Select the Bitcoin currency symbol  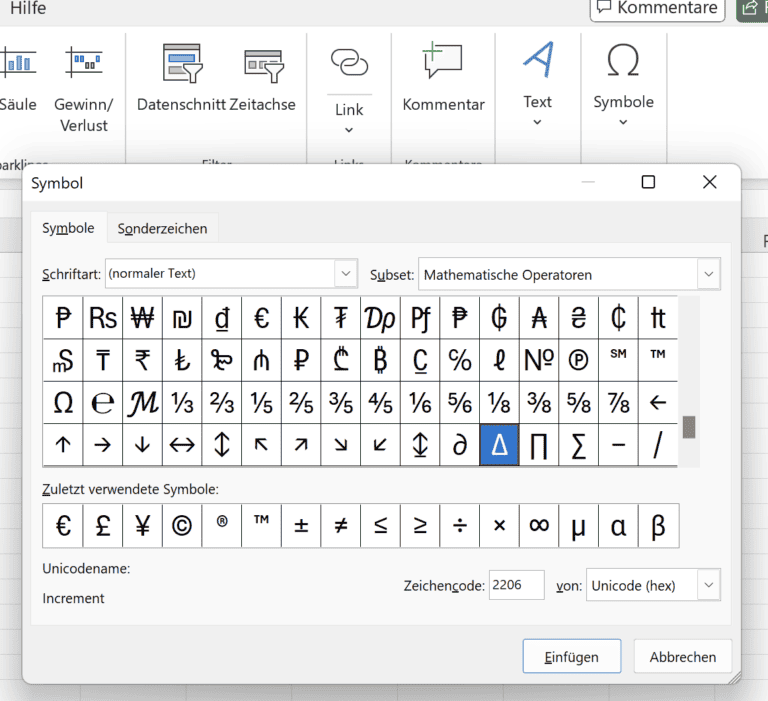[x=380, y=360]
